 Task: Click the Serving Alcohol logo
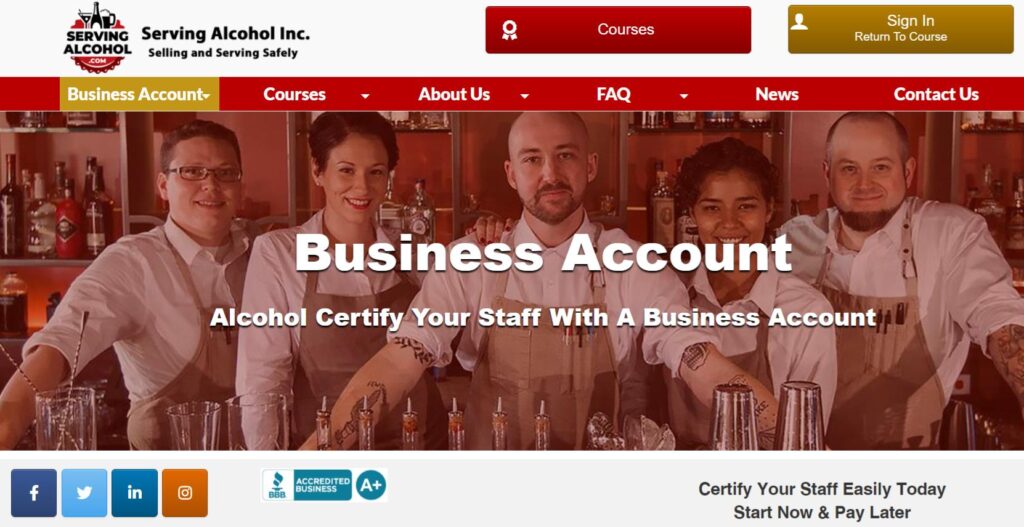(97, 37)
